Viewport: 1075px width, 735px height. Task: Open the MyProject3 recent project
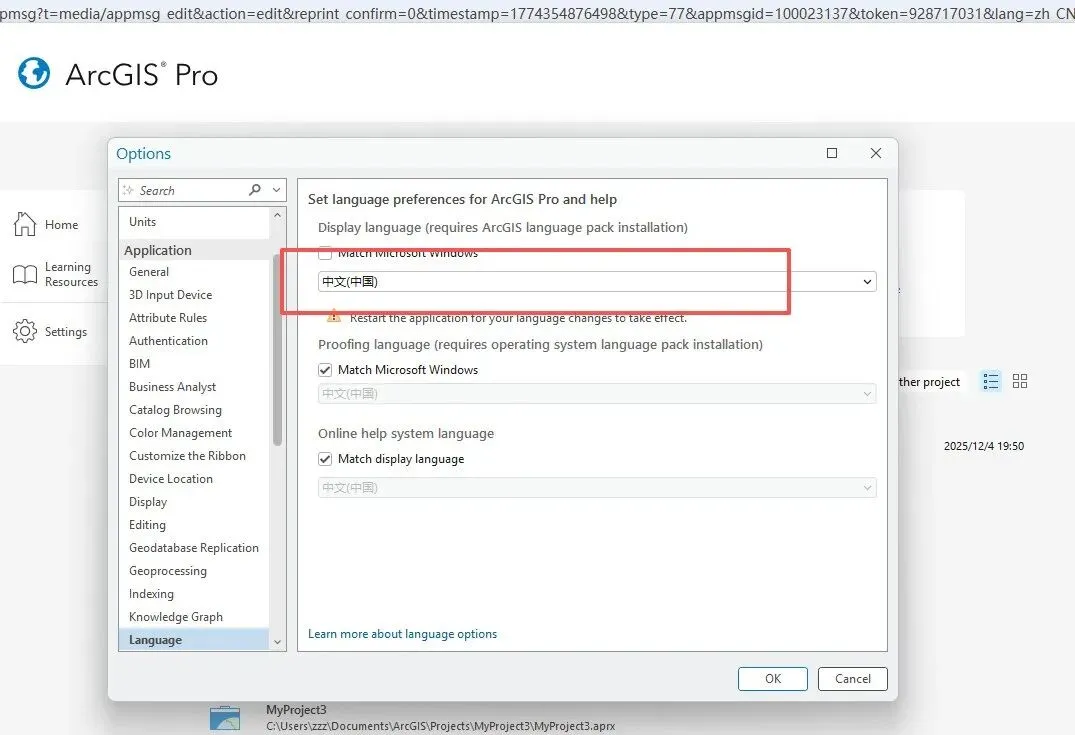tap(296, 710)
